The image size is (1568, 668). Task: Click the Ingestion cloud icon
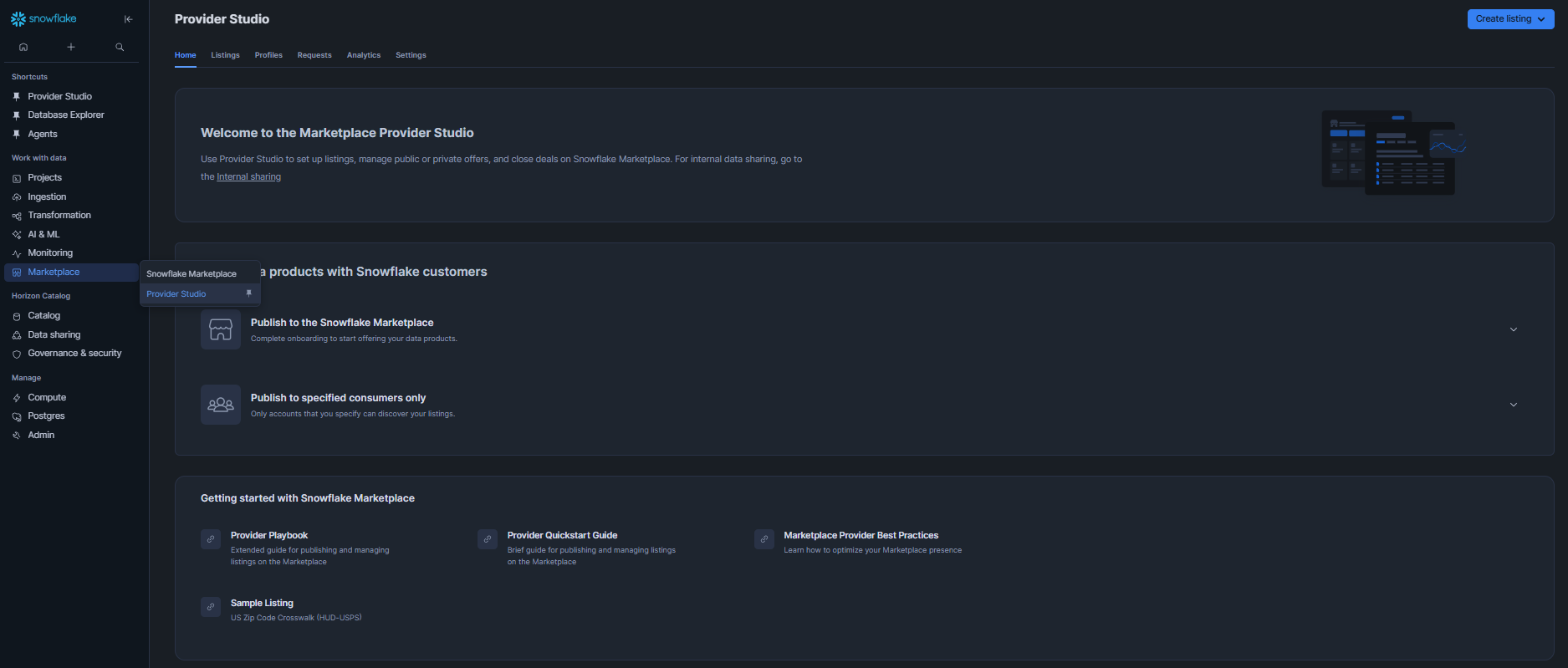point(17,197)
